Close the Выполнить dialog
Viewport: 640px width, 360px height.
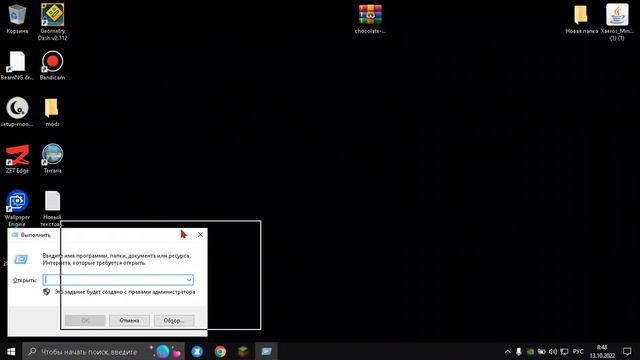pyautogui.click(x=200, y=234)
